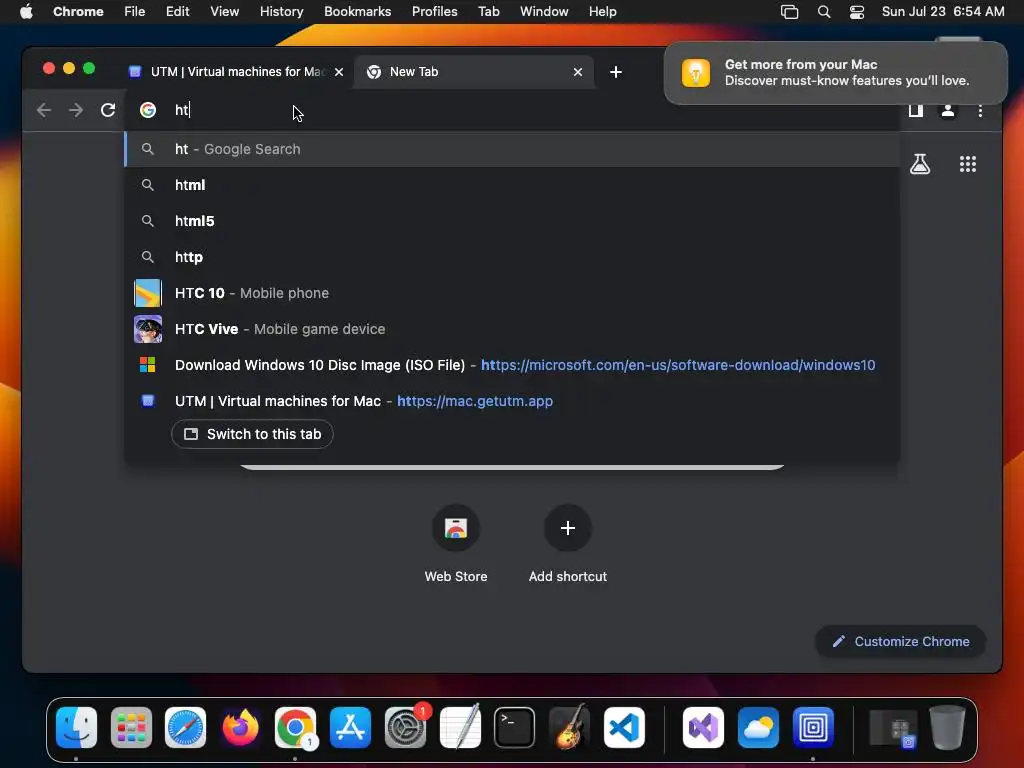The width and height of the screenshot is (1024, 768).
Task: Open Safari from the dock
Action: 185,727
